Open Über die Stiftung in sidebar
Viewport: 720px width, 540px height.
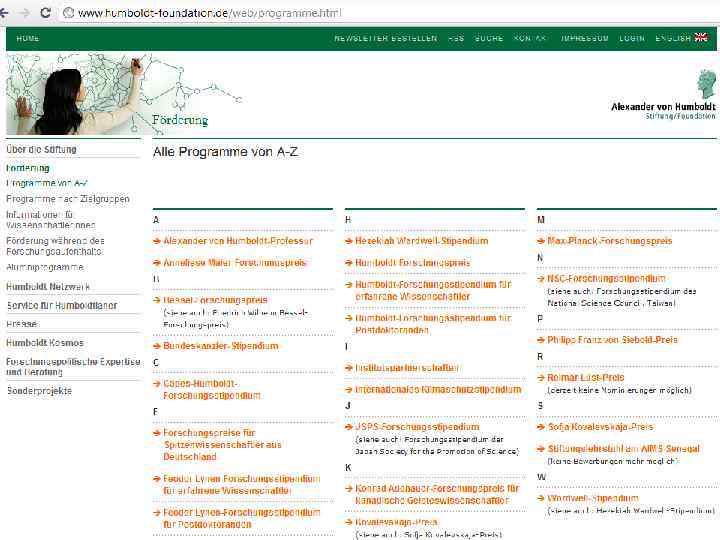point(41,149)
